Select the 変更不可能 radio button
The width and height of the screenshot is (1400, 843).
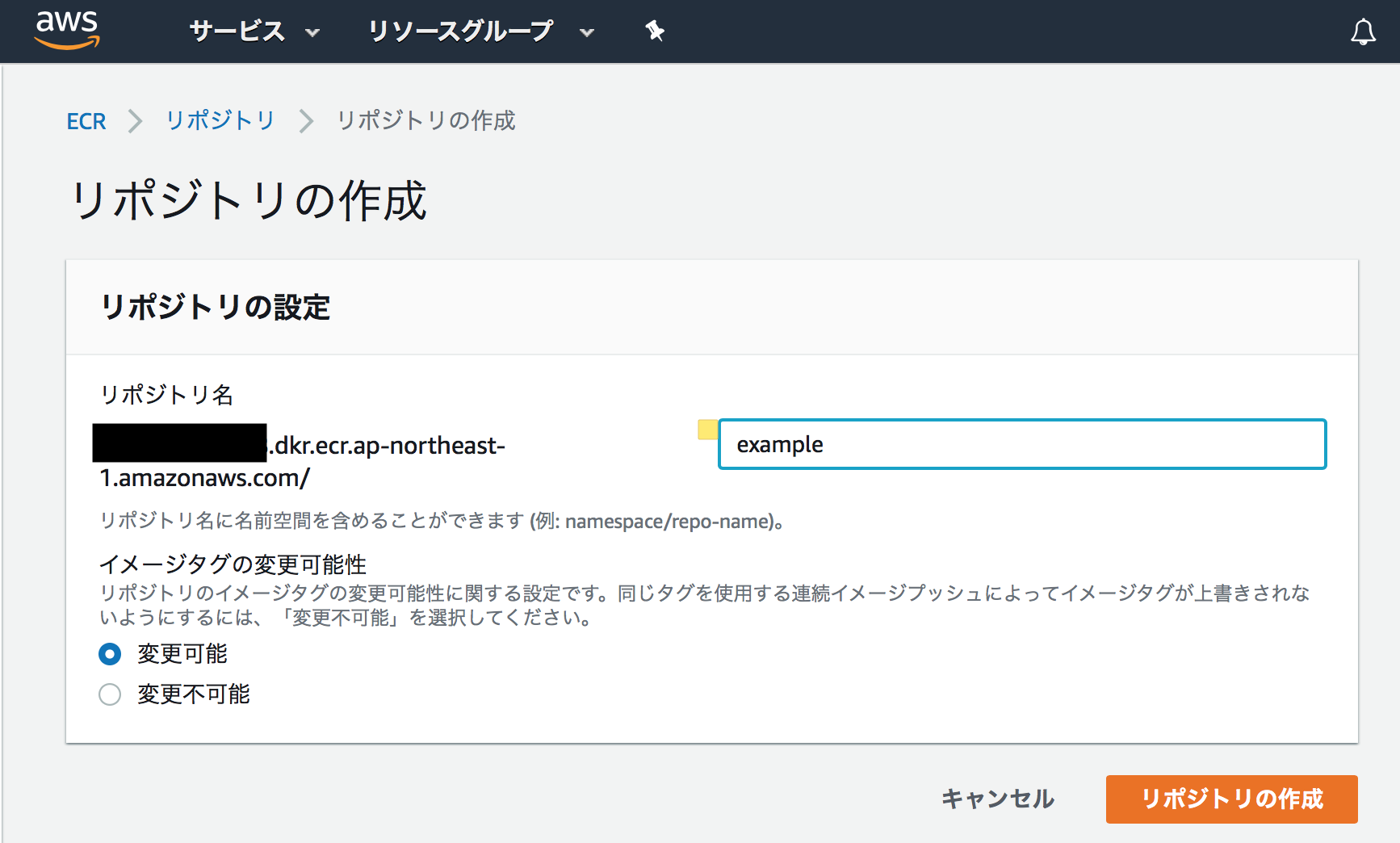coord(110,694)
